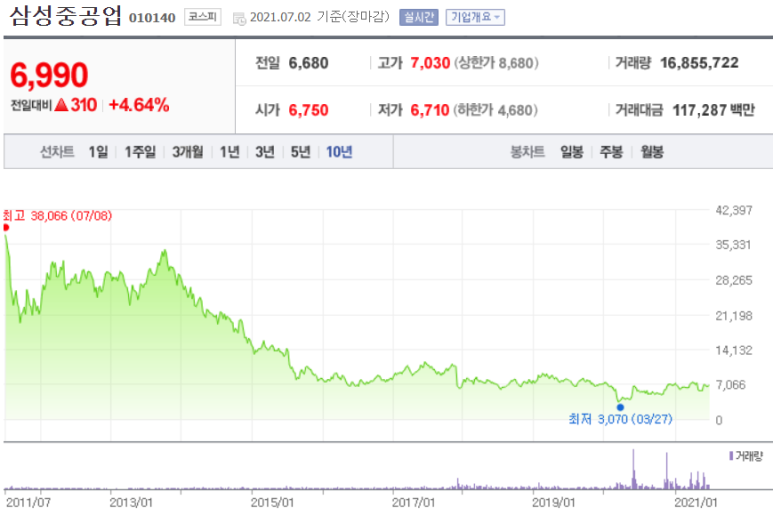Image resolution: width=773 pixels, height=524 pixels.
Task: Click the 2011/07 axis label
Action: pyautogui.click(x=28, y=503)
